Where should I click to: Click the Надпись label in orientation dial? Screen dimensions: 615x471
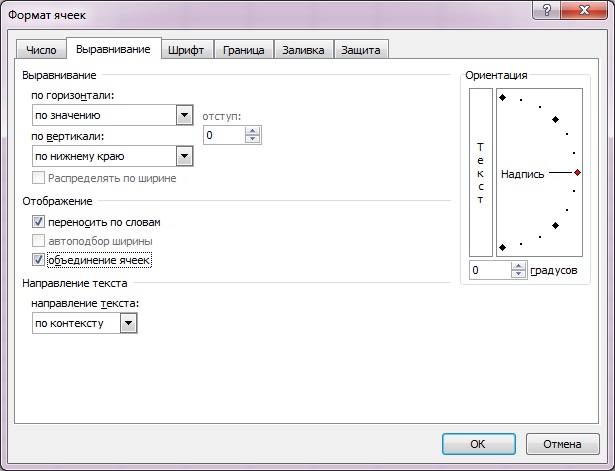522,174
